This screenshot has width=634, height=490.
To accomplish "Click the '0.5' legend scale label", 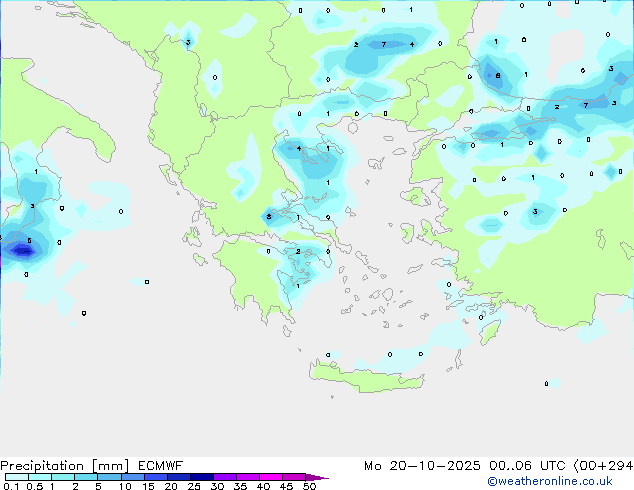I will [35, 486].
